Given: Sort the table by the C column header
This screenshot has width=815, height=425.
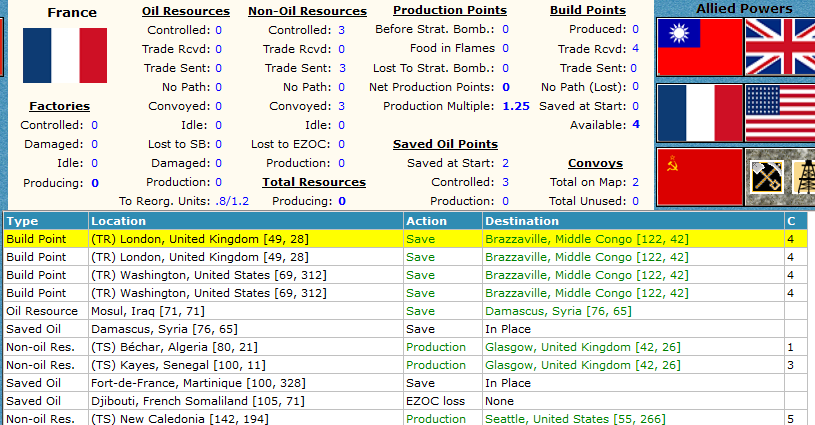Looking at the screenshot, I should click(x=796, y=221).
